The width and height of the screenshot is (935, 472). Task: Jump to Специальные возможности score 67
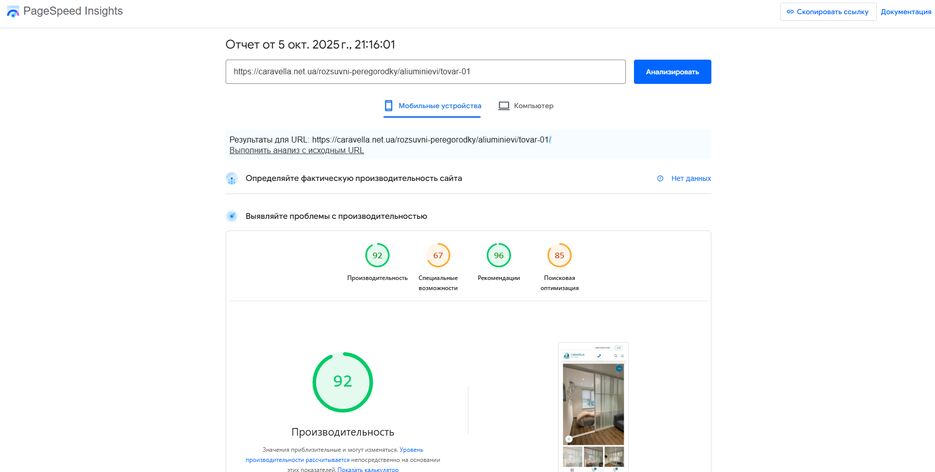(x=438, y=256)
